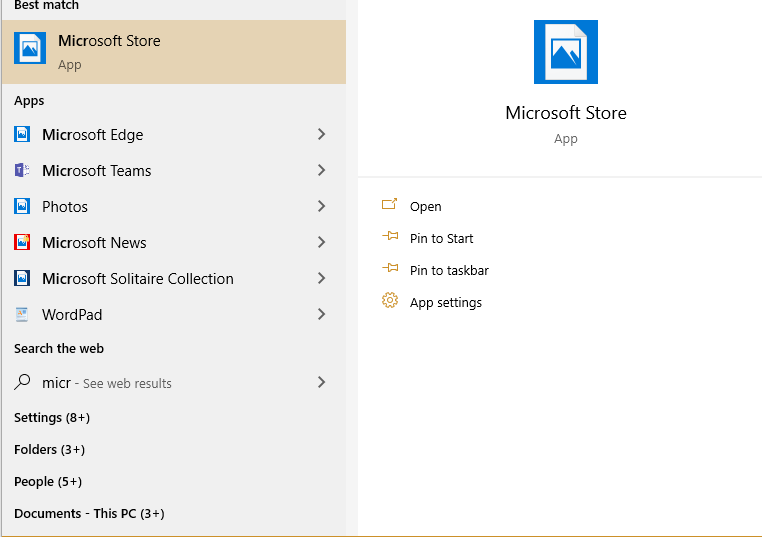Open App settings for Microsoft Store
762x537 pixels.
(446, 303)
